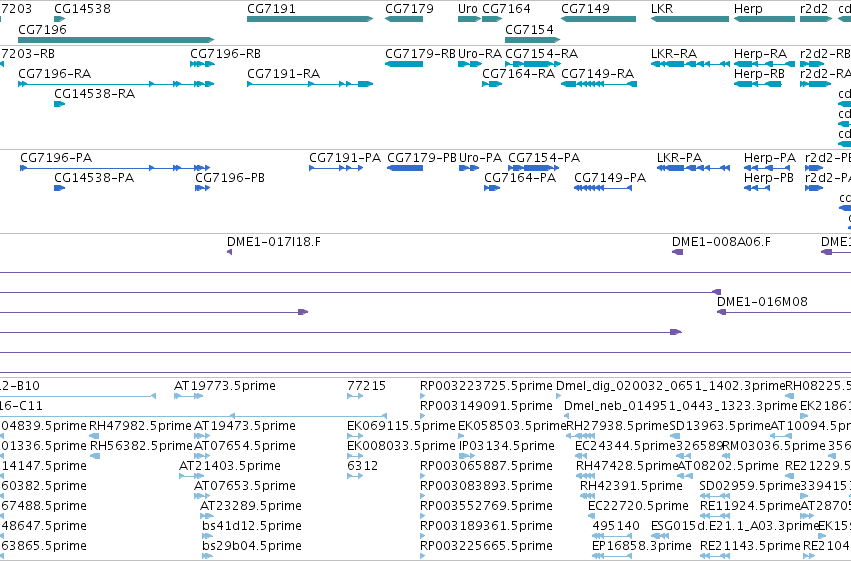
Task: Select transcript CG7191-RA
Action: coord(283,74)
